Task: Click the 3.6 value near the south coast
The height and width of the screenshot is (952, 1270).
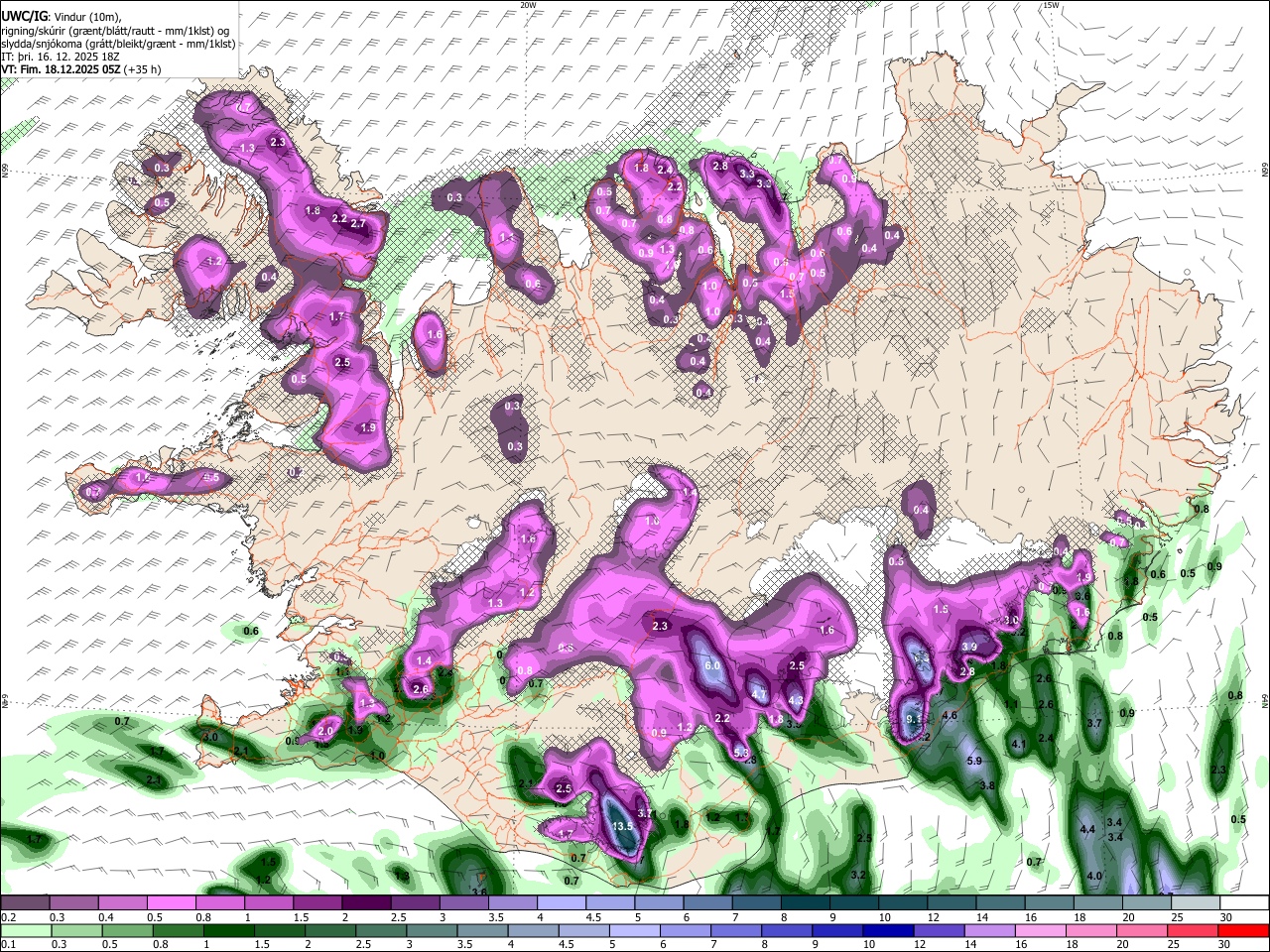Action: click(x=479, y=892)
